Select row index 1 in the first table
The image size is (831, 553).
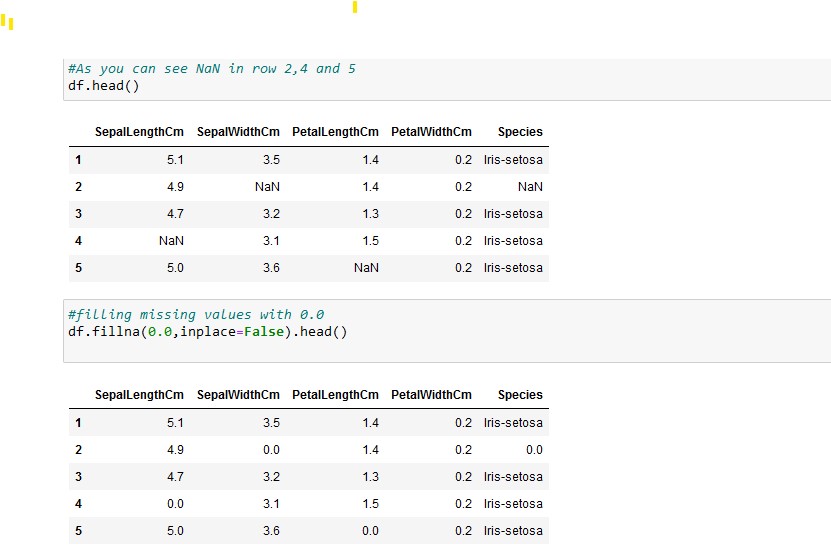(78, 160)
